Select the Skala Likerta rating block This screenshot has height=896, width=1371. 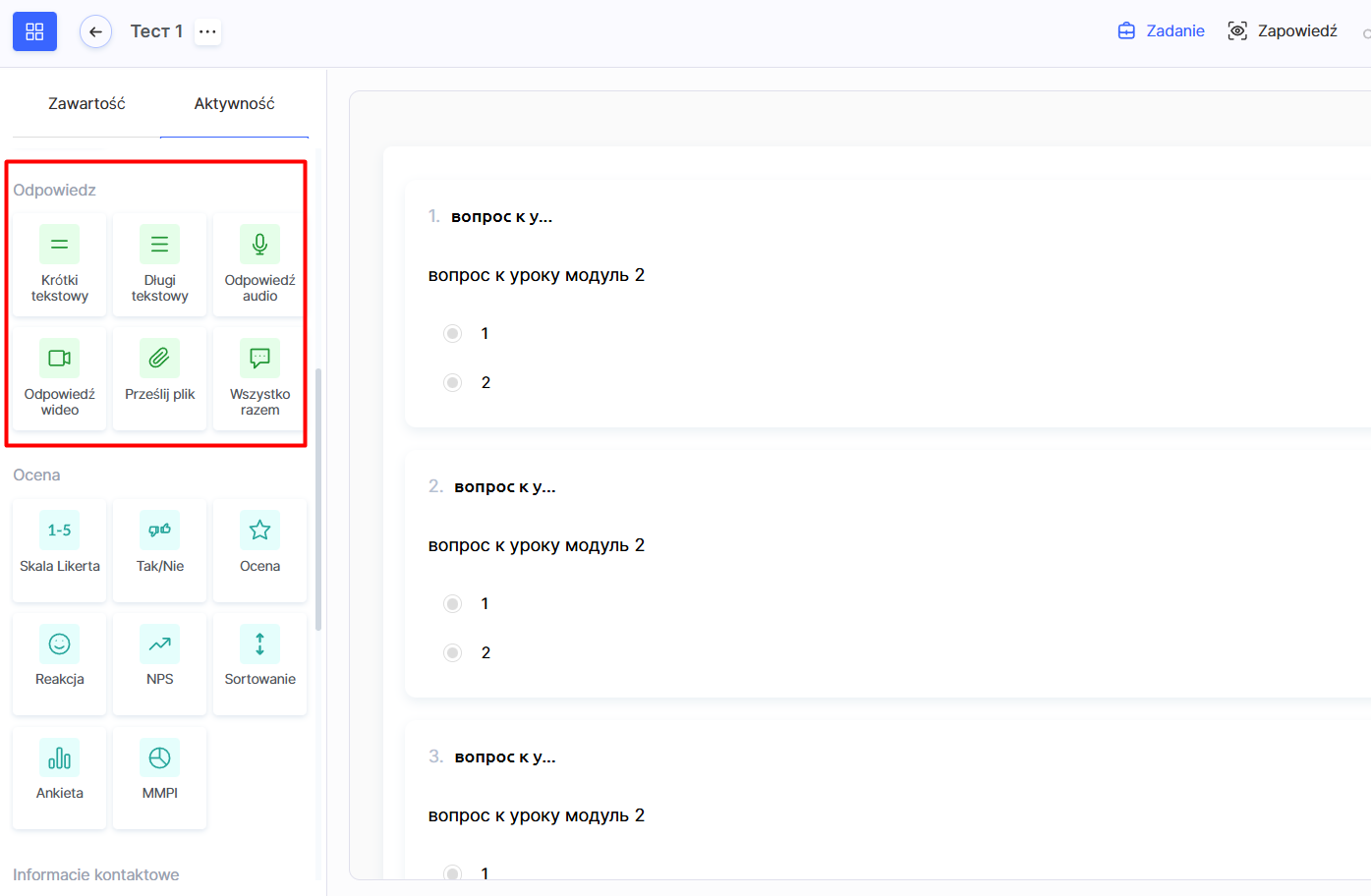[59, 549]
